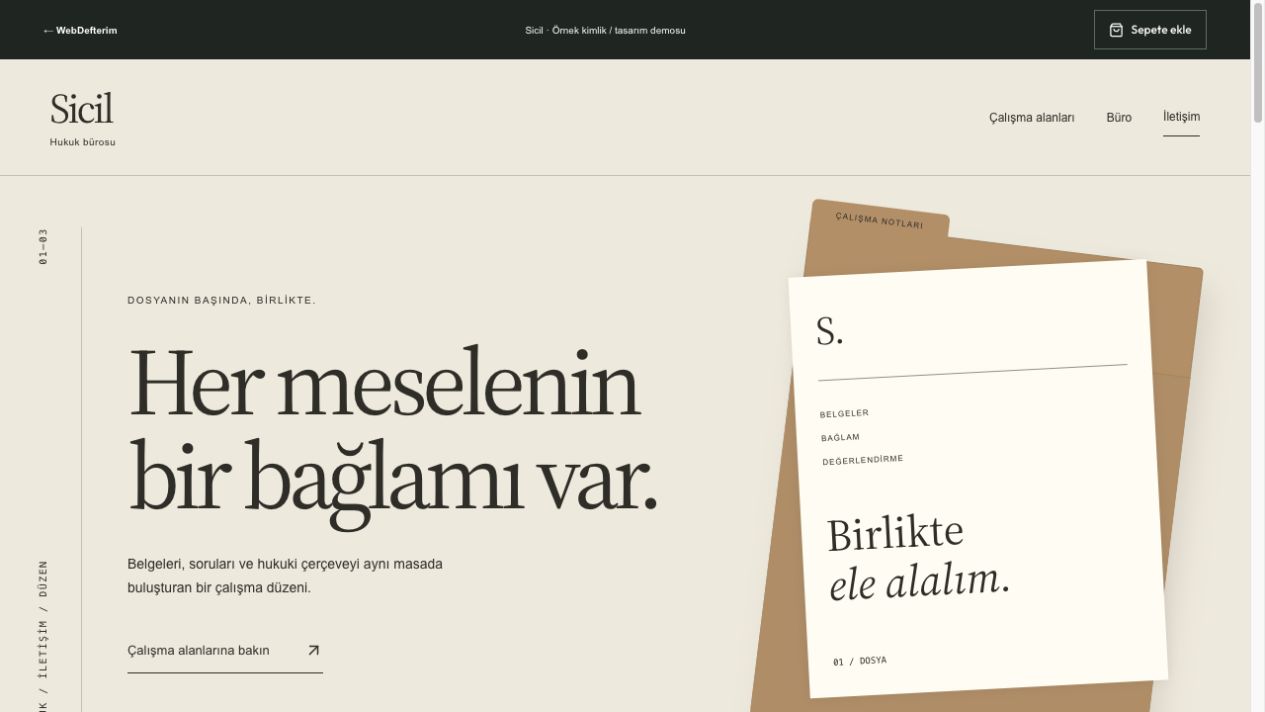Viewport: 1265px width, 712px height.
Task: Open the Çalışma alanları menu item
Action: click(x=1032, y=117)
